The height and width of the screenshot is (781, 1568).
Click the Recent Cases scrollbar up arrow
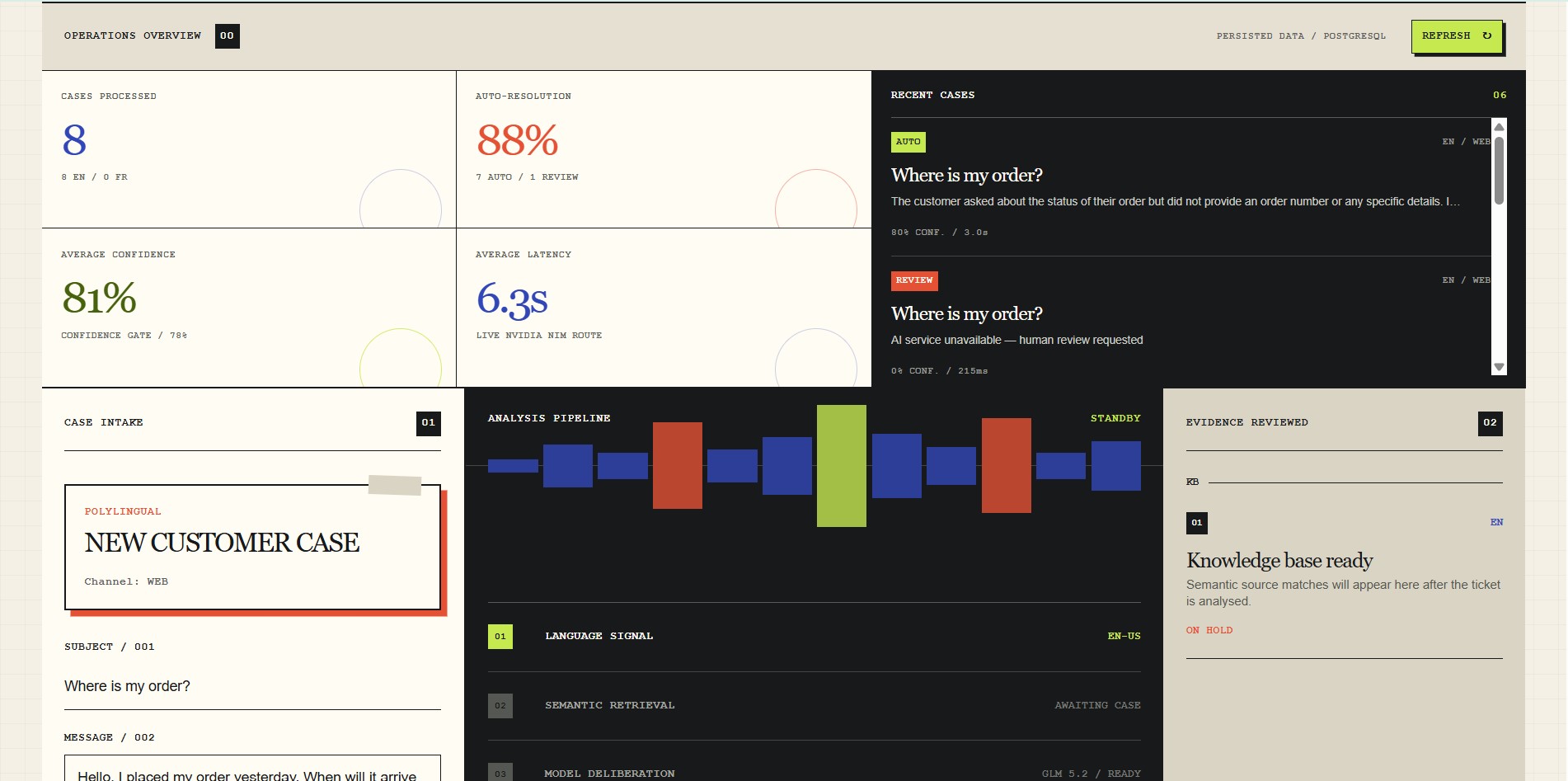(1499, 127)
